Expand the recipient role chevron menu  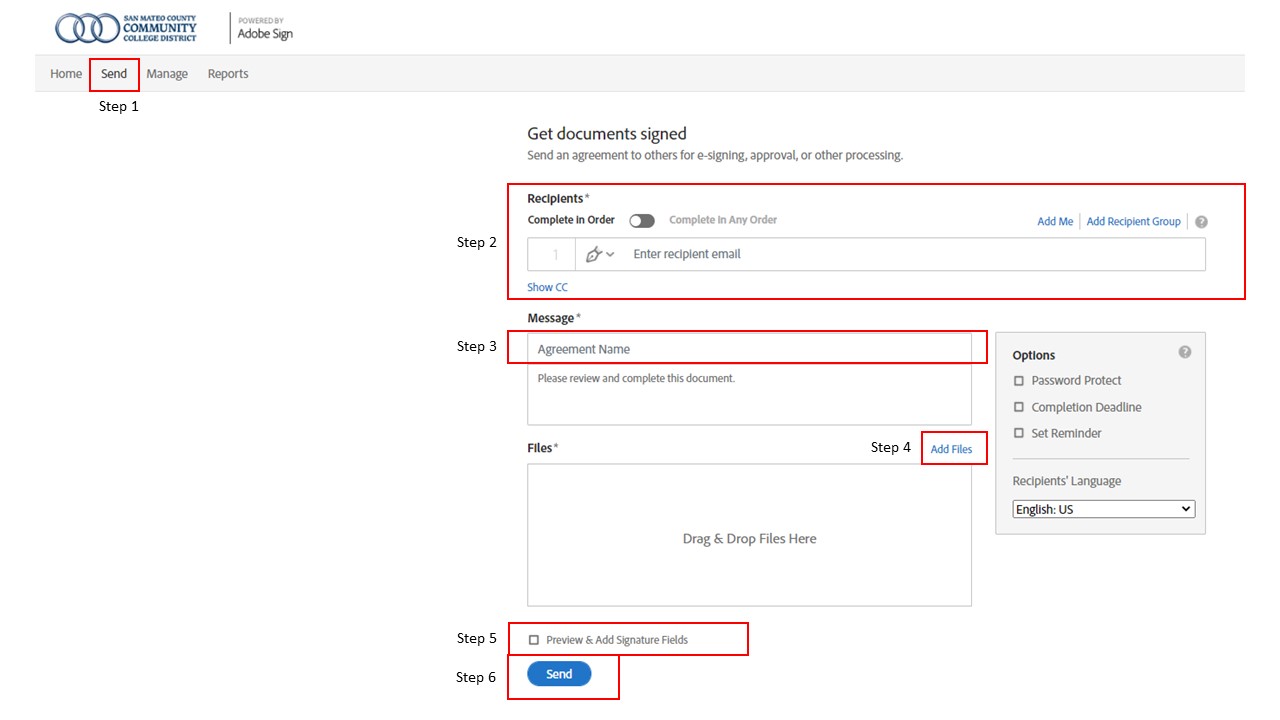pyautogui.click(x=611, y=255)
